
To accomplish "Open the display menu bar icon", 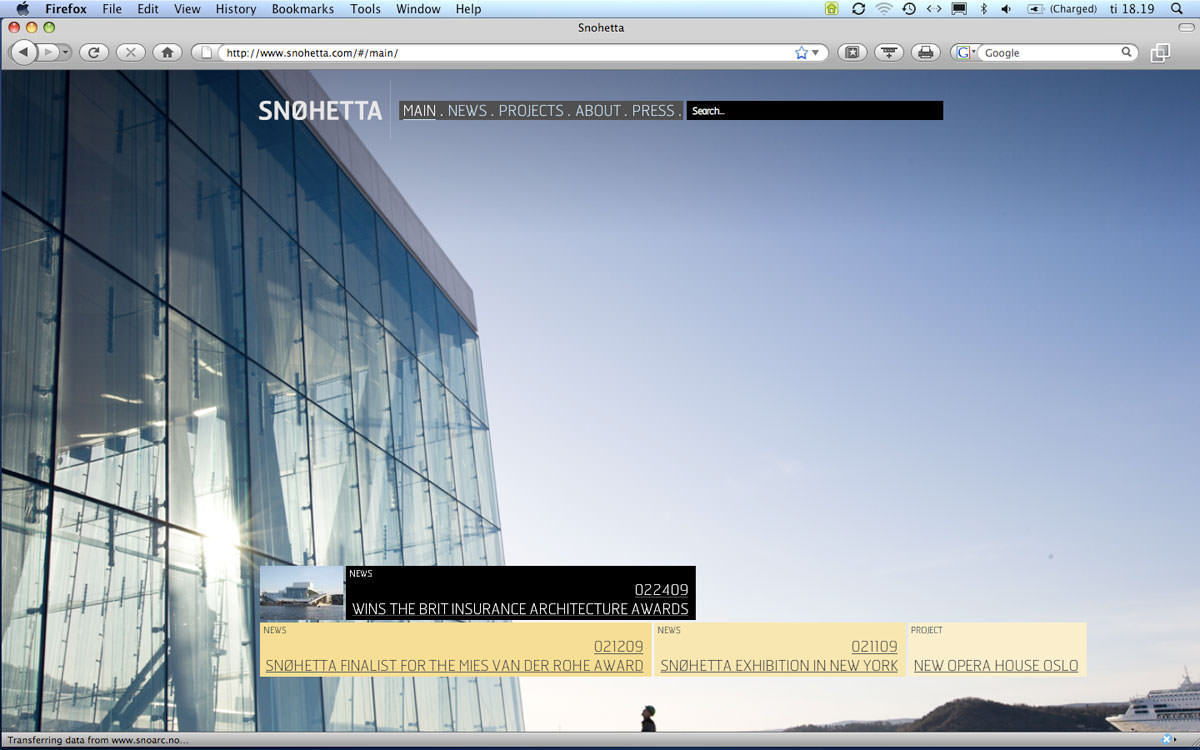I will [959, 9].
